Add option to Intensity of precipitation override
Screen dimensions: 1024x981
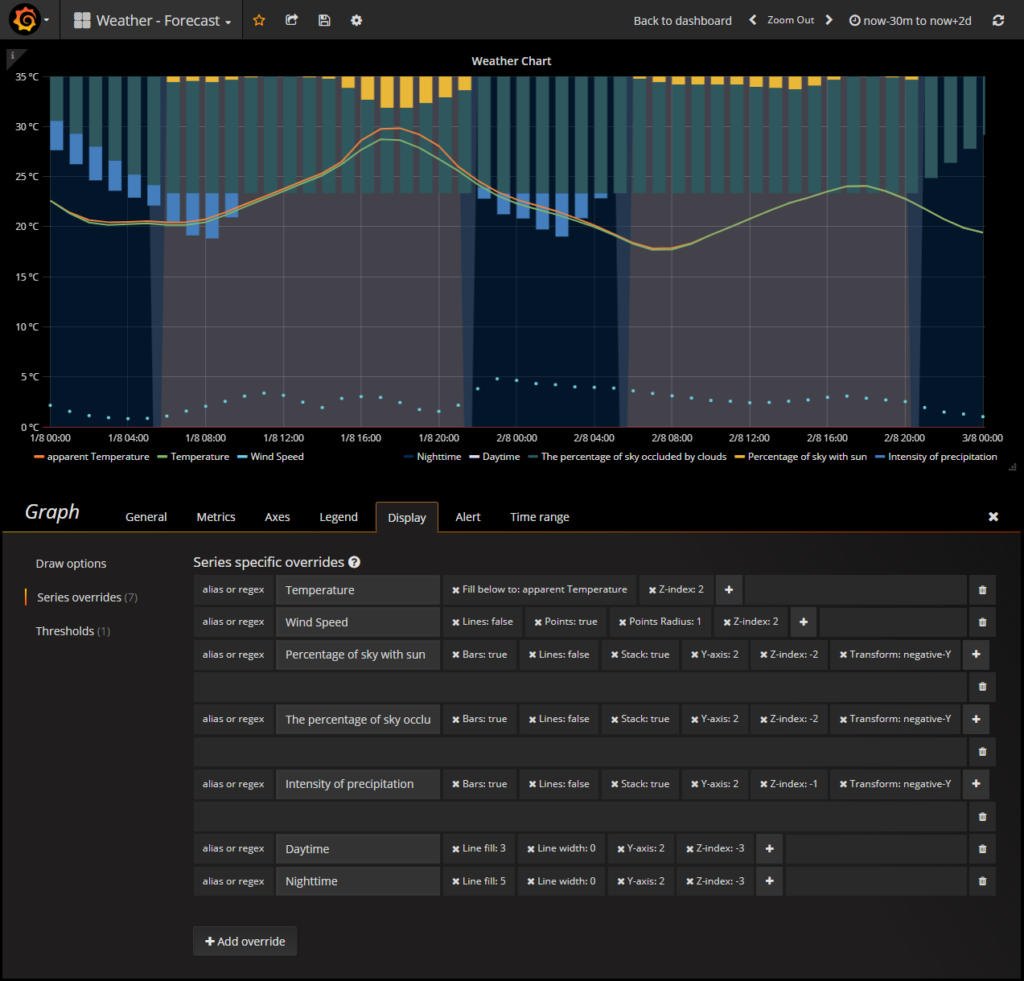pos(976,784)
